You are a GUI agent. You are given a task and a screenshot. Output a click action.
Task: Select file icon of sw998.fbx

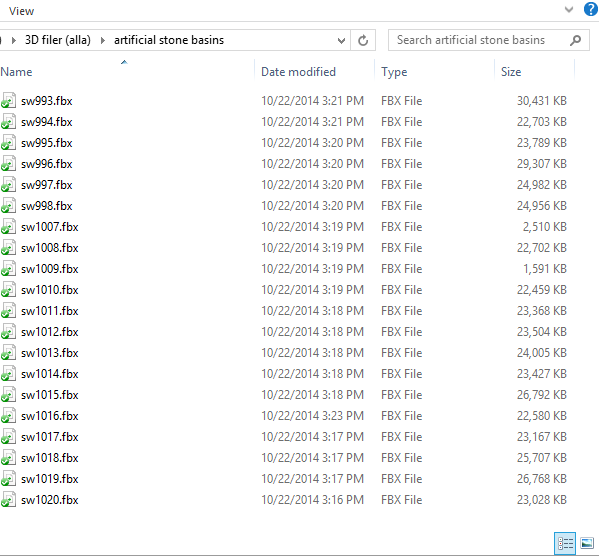coord(8,206)
